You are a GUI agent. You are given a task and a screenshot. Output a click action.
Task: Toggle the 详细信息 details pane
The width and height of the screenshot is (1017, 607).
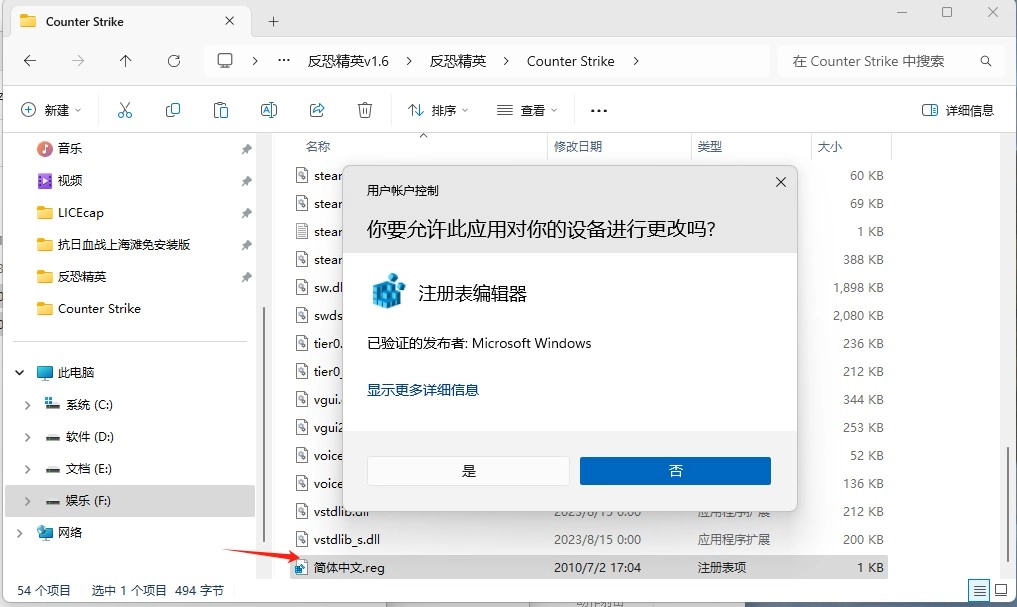coord(957,110)
